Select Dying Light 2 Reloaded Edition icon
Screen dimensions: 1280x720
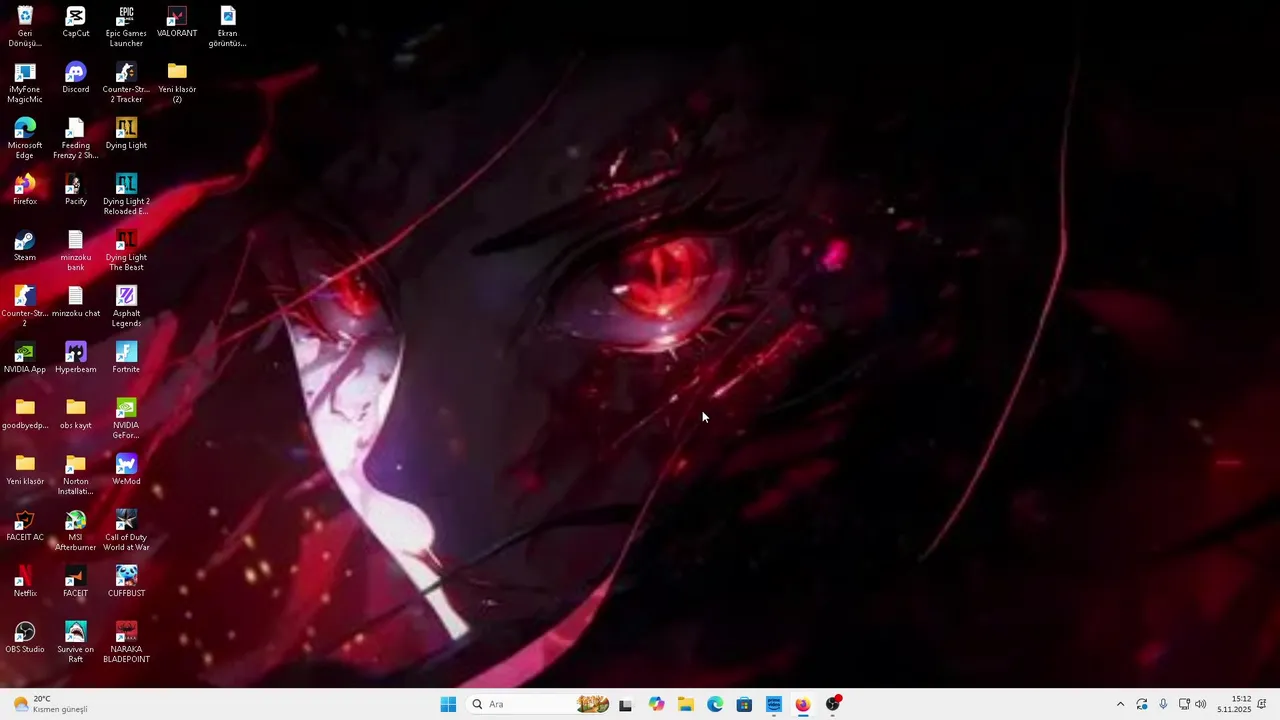pos(126,195)
